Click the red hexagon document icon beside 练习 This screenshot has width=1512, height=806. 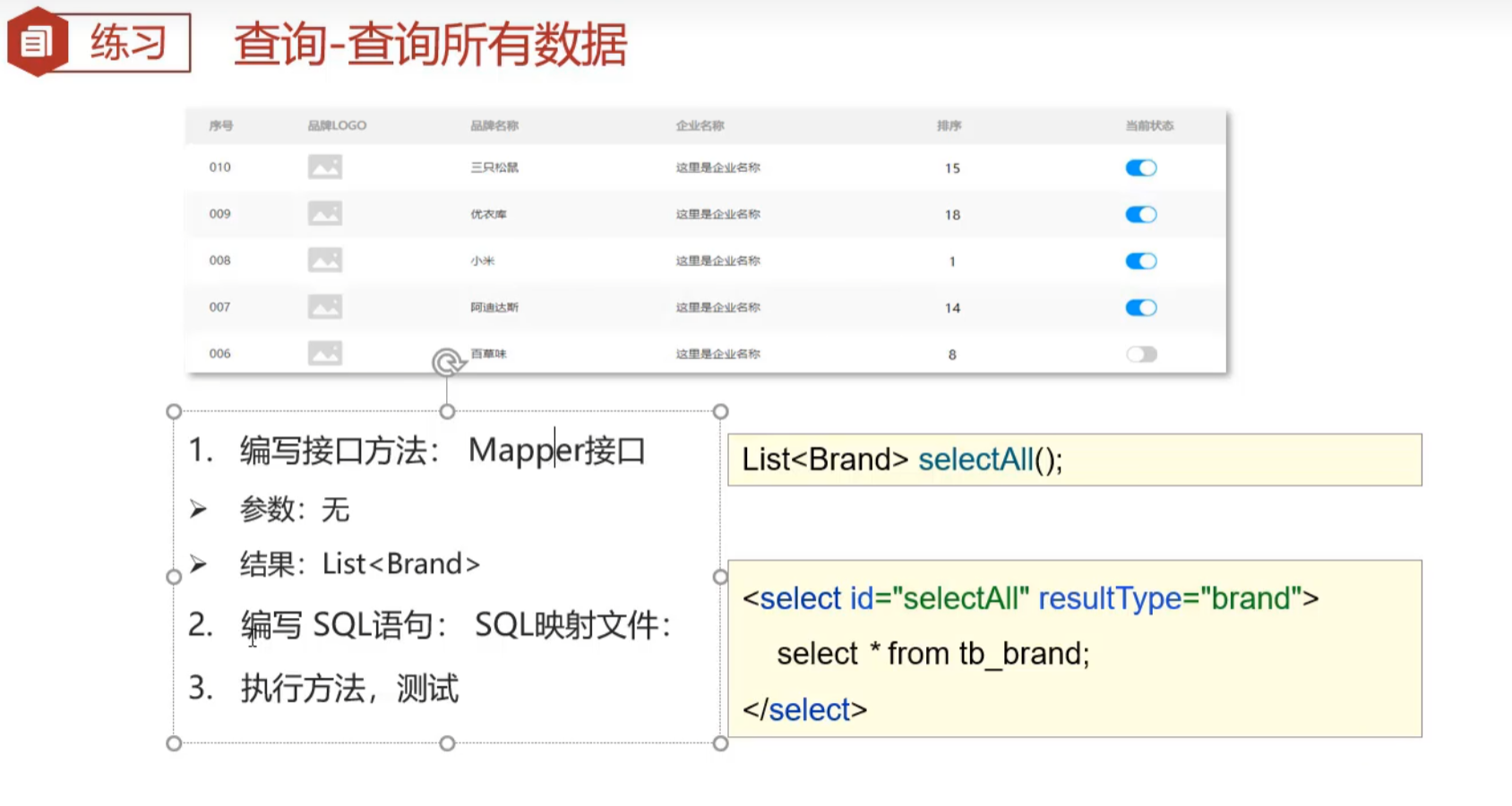[x=37, y=41]
